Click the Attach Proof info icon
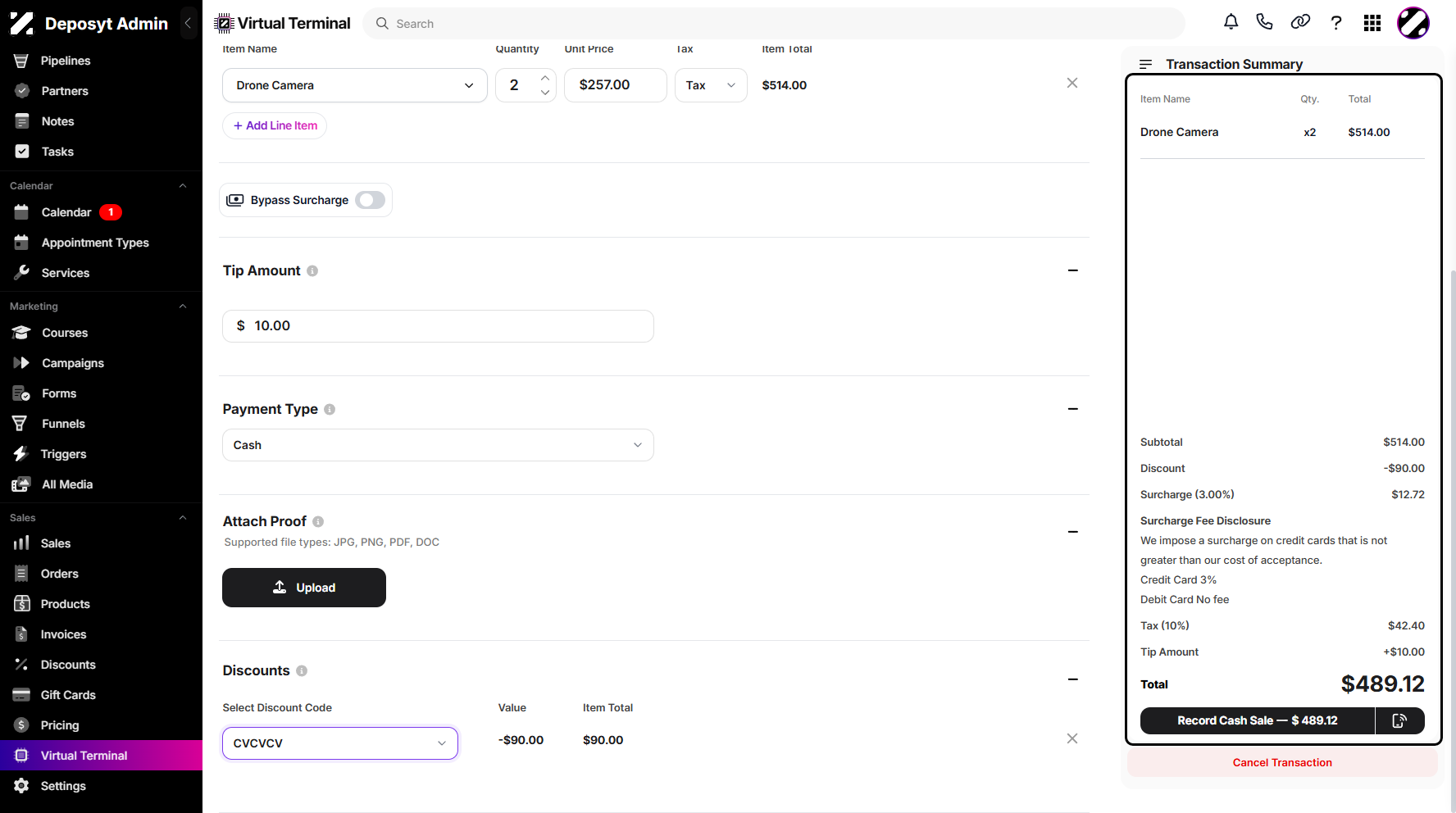This screenshot has height=813, width=1456. 318,522
